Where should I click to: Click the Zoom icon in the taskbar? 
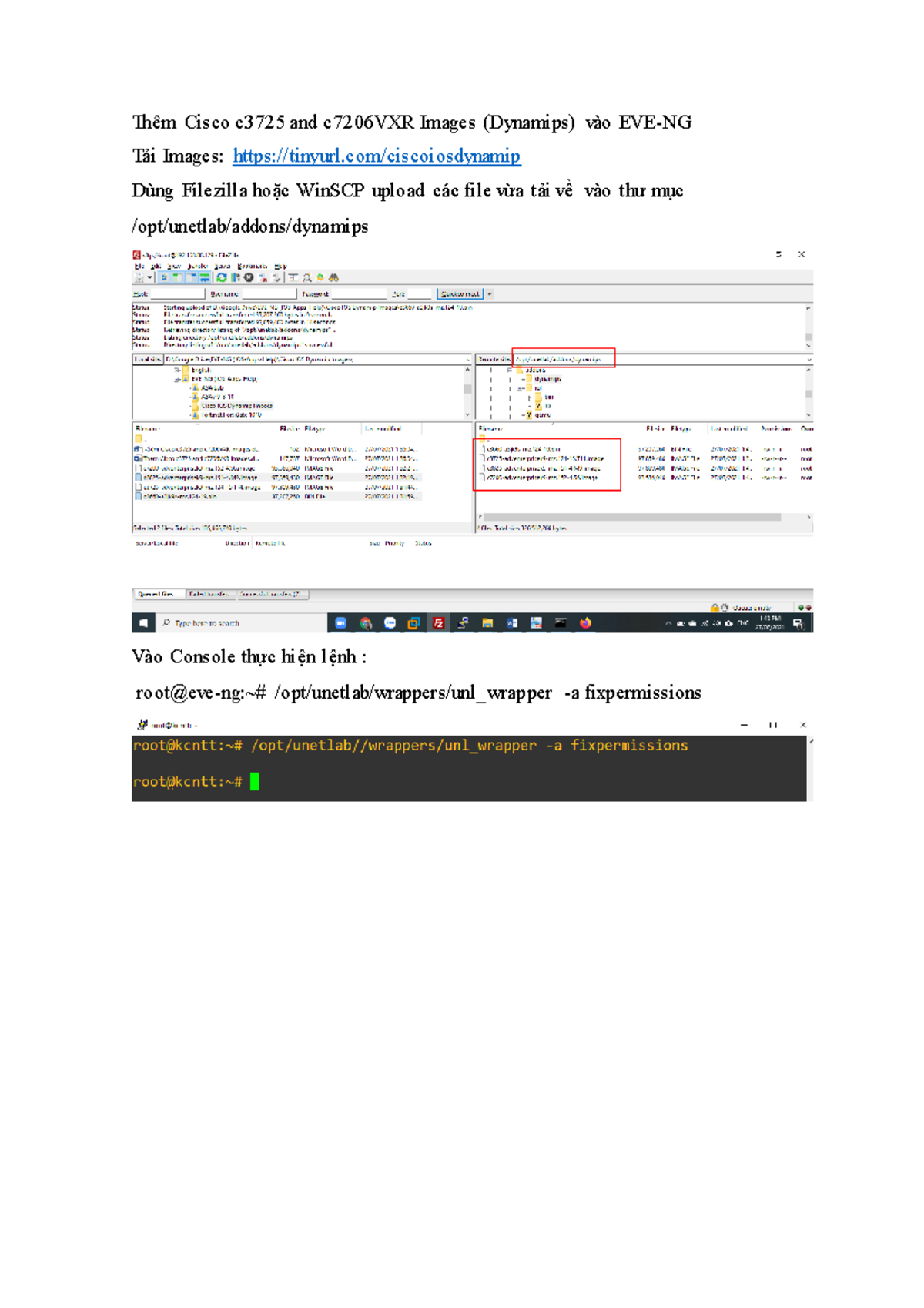(341, 623)
